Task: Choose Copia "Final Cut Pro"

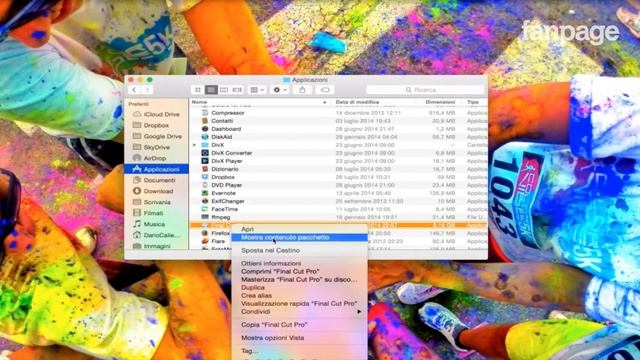Action: (299, 325)
